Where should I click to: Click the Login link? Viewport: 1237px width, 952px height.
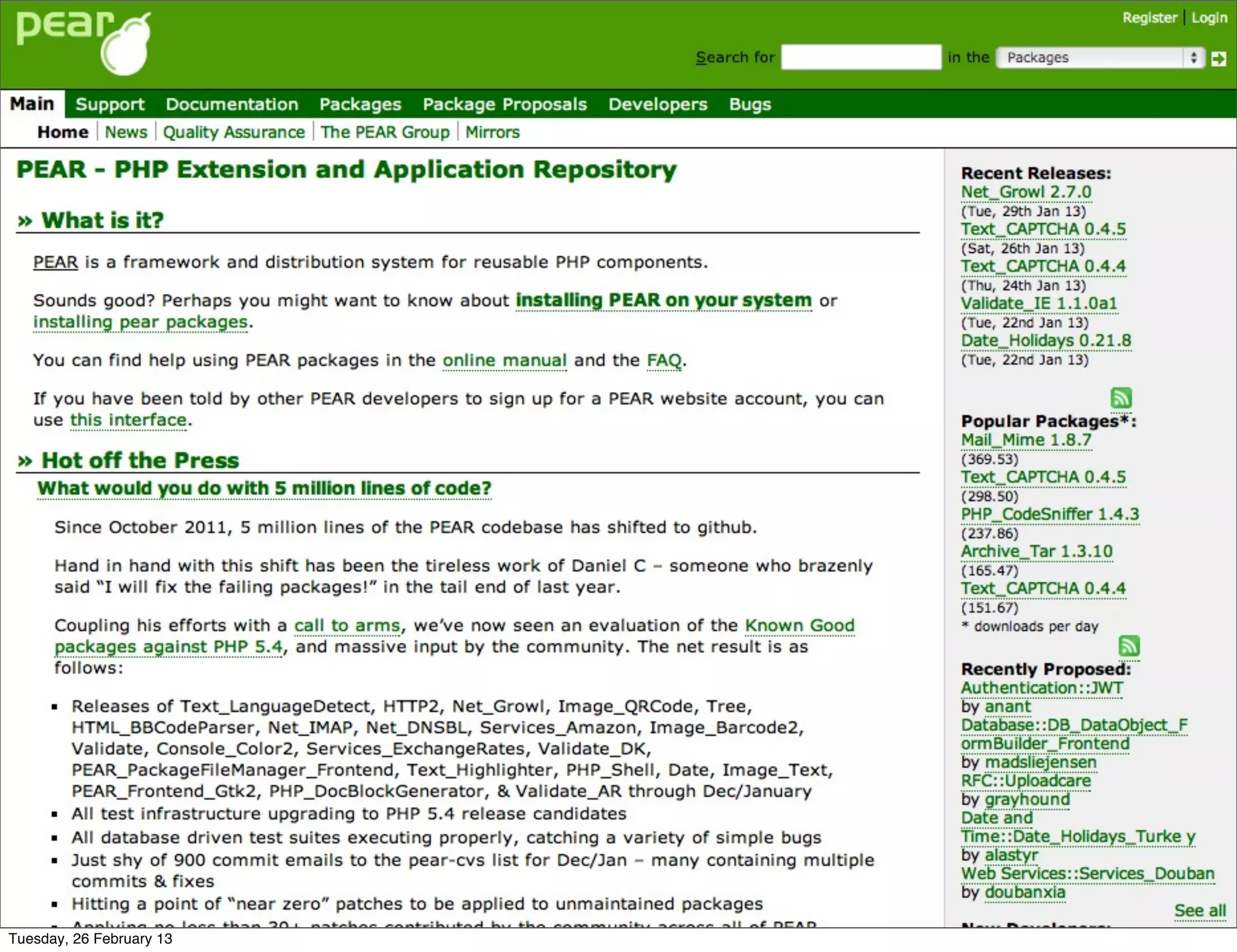coord(1209,18)
